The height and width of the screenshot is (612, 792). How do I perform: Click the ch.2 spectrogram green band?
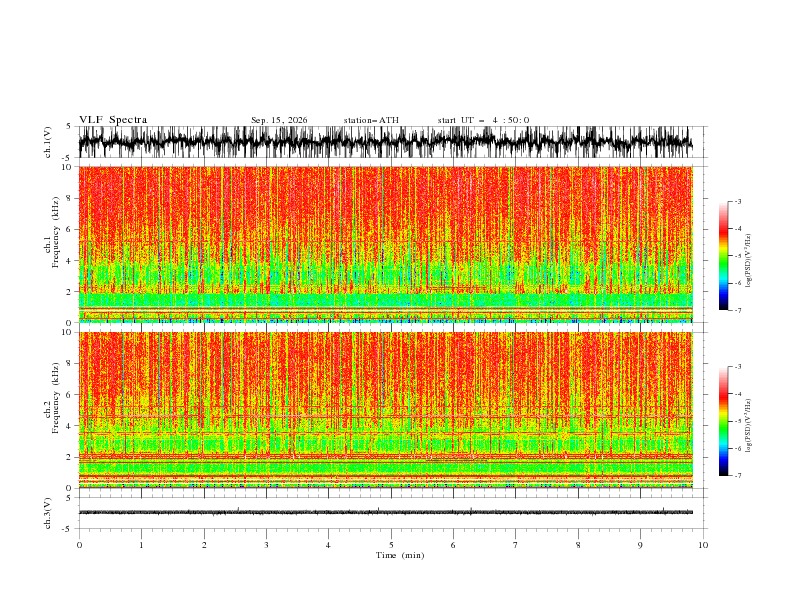pyautogui.click(x=385, y=468)
